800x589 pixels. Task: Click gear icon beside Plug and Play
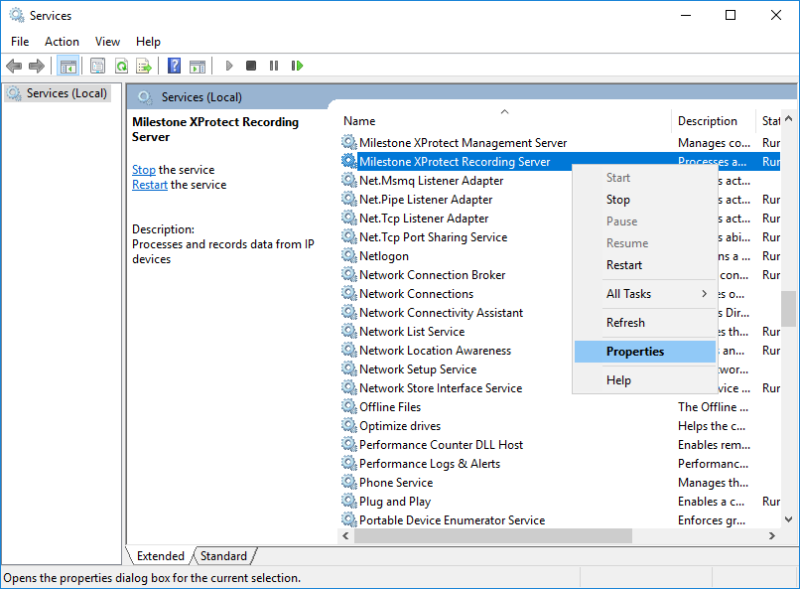[x=349, y=501]
